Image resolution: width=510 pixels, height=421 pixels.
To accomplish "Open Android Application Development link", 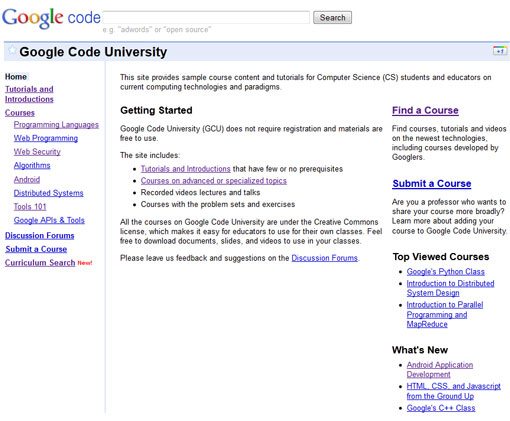I will click(440, 369).
